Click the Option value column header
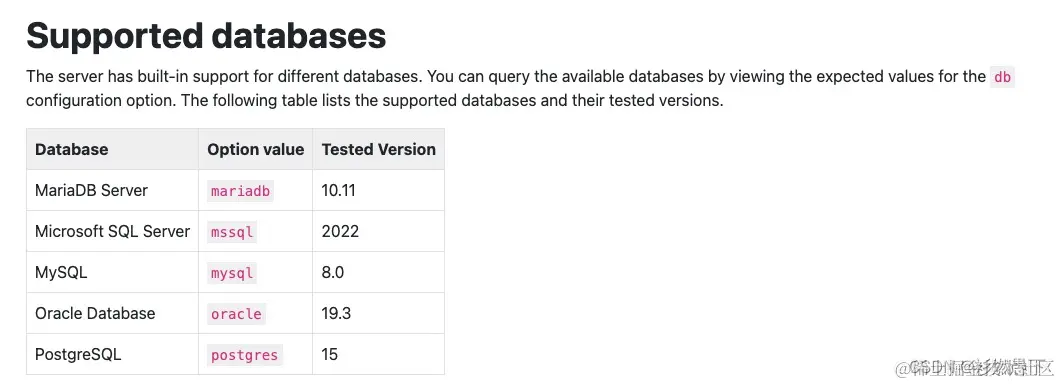Screen dimensions: 1061x385 pyautogui.click(x=256, y=150)
